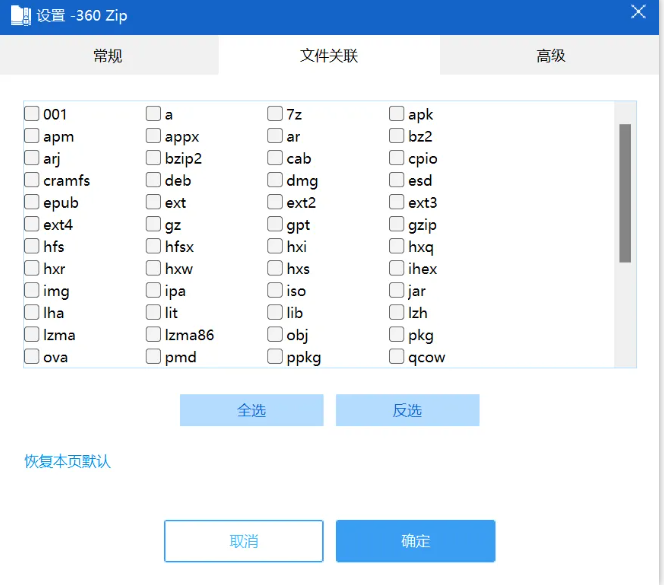This screenshot has height=585, width=664.
Task: Select the ext checkbox
Action: [x=153, y=202]
